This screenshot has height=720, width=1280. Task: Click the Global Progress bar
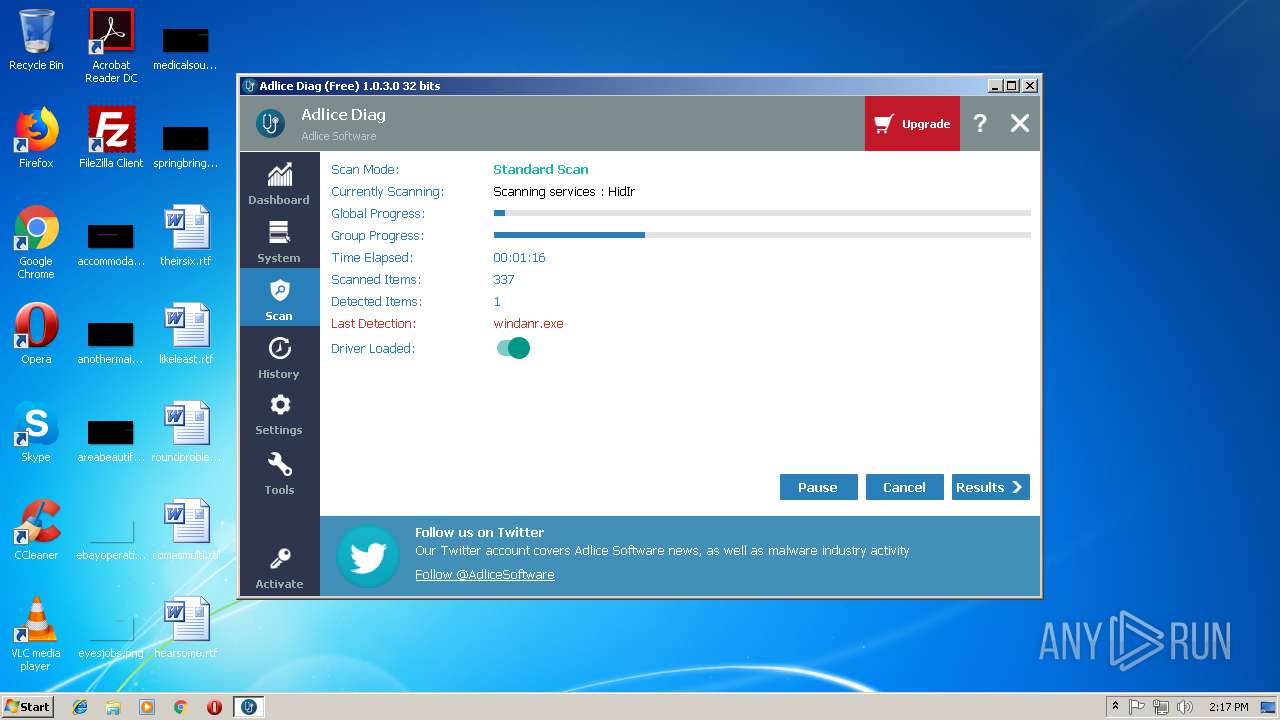point(762,213)
